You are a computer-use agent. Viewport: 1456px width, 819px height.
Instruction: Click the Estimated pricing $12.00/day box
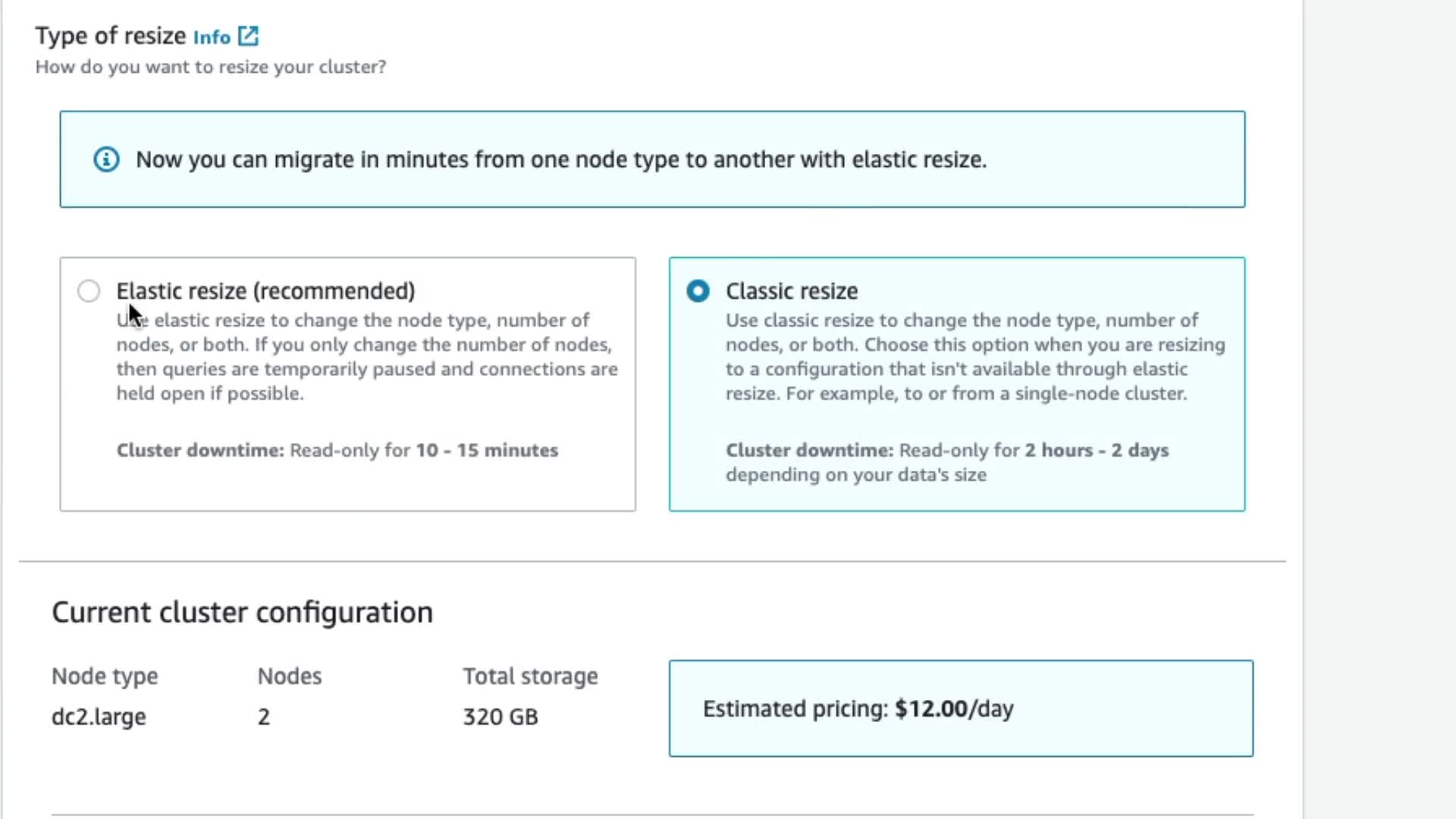(960, 708)
